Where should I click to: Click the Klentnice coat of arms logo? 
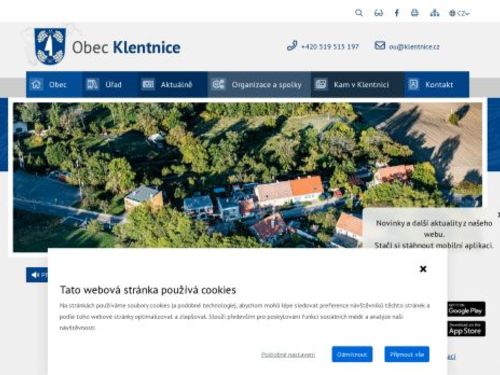click(x=50, y=46)
